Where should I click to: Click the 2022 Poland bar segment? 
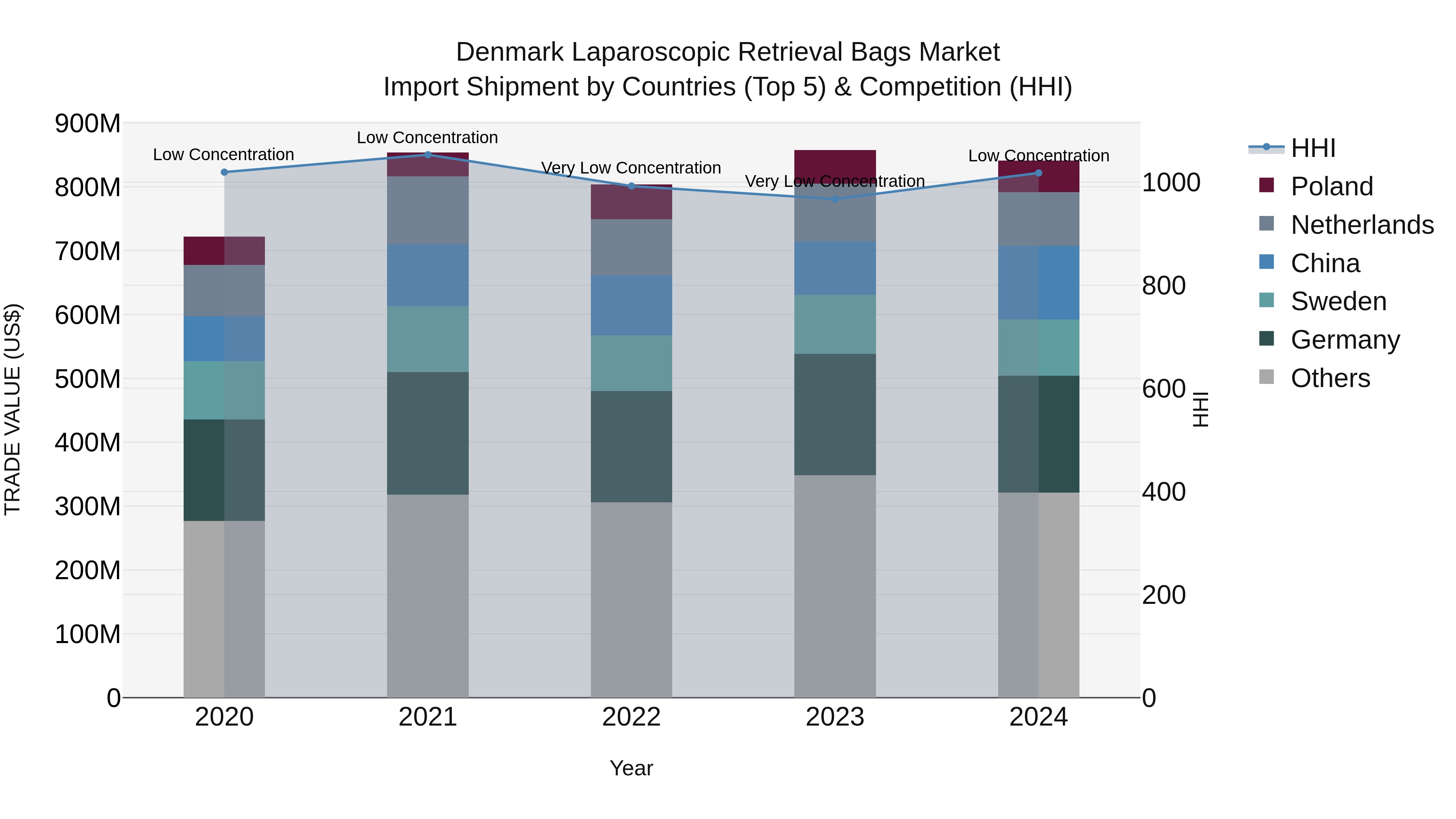(x=631, y=202)
